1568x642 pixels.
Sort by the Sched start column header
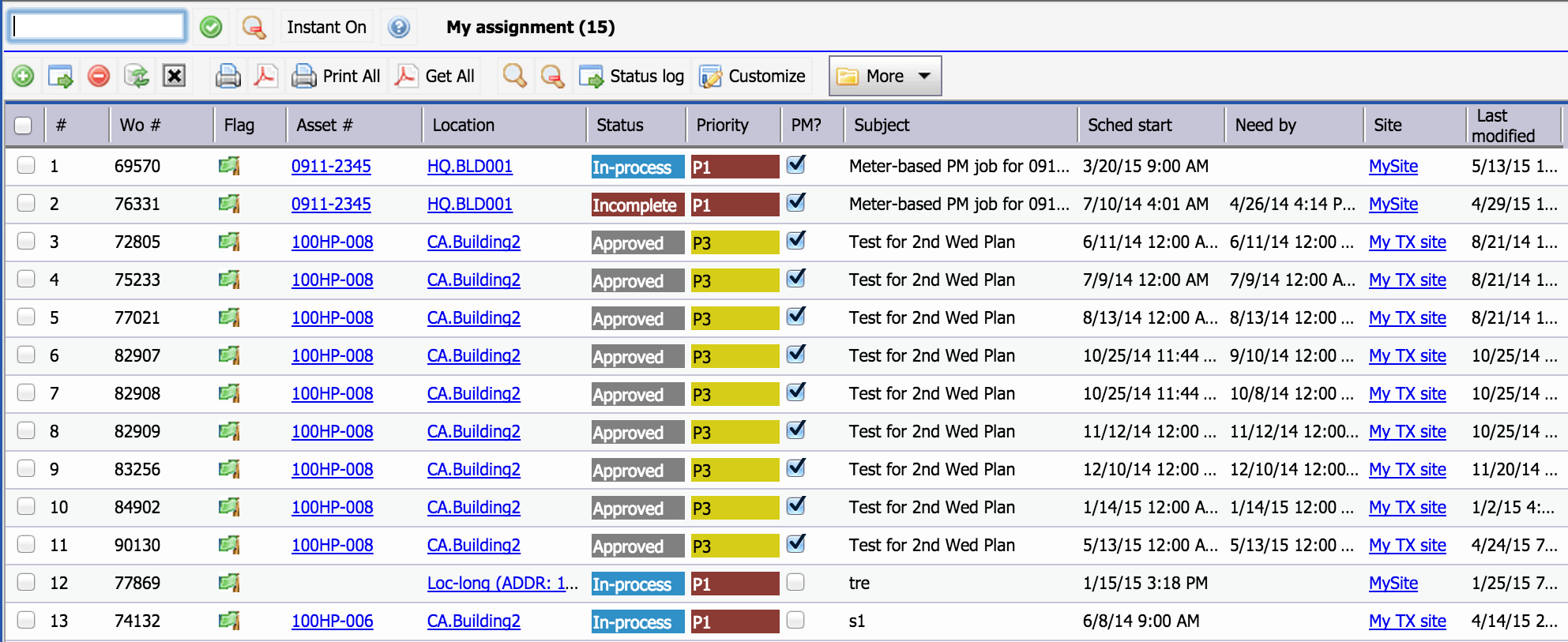tap(1130, 125)
